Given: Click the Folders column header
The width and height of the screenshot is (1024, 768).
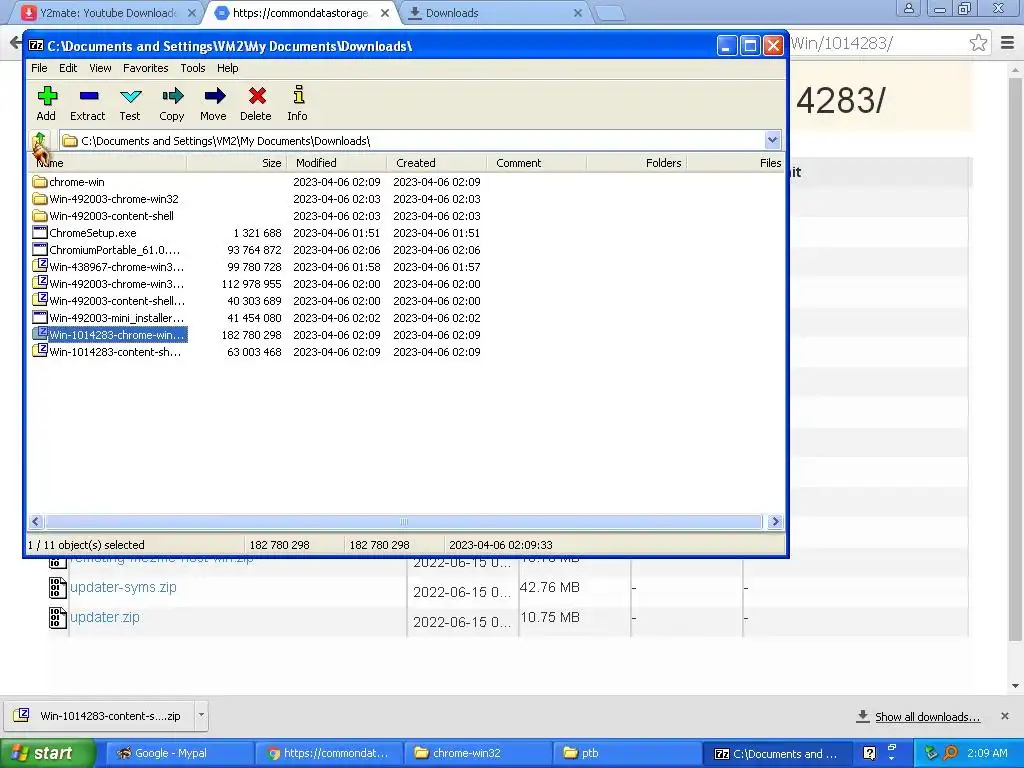Looking at the screenshot, I should click(x=636, y=163).
